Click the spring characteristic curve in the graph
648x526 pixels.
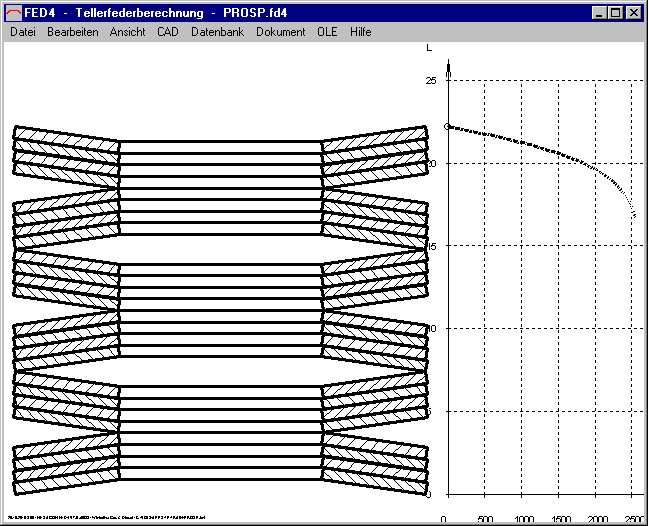click(540, 148)
